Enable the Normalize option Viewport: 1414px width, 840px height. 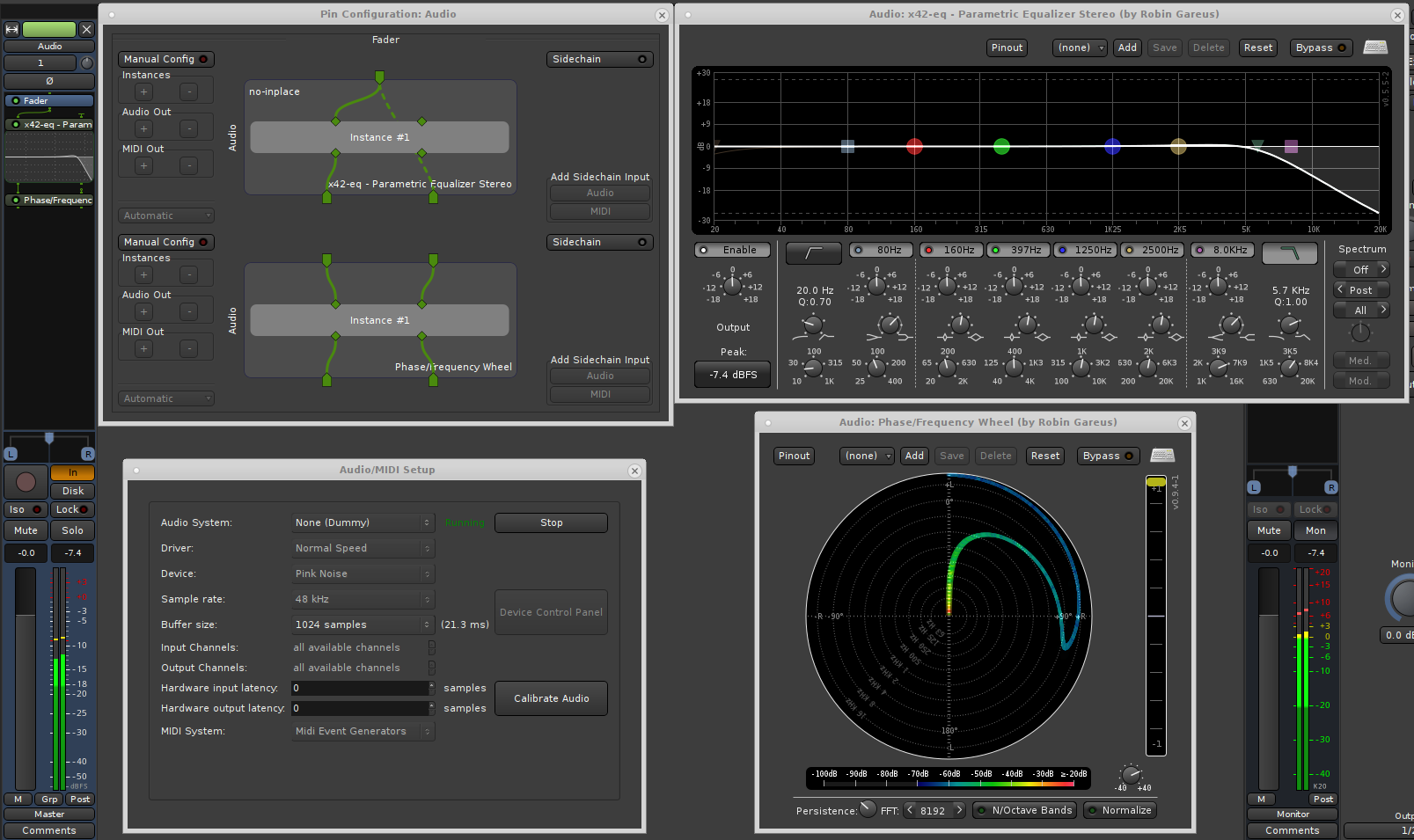tap(1119, 810)
